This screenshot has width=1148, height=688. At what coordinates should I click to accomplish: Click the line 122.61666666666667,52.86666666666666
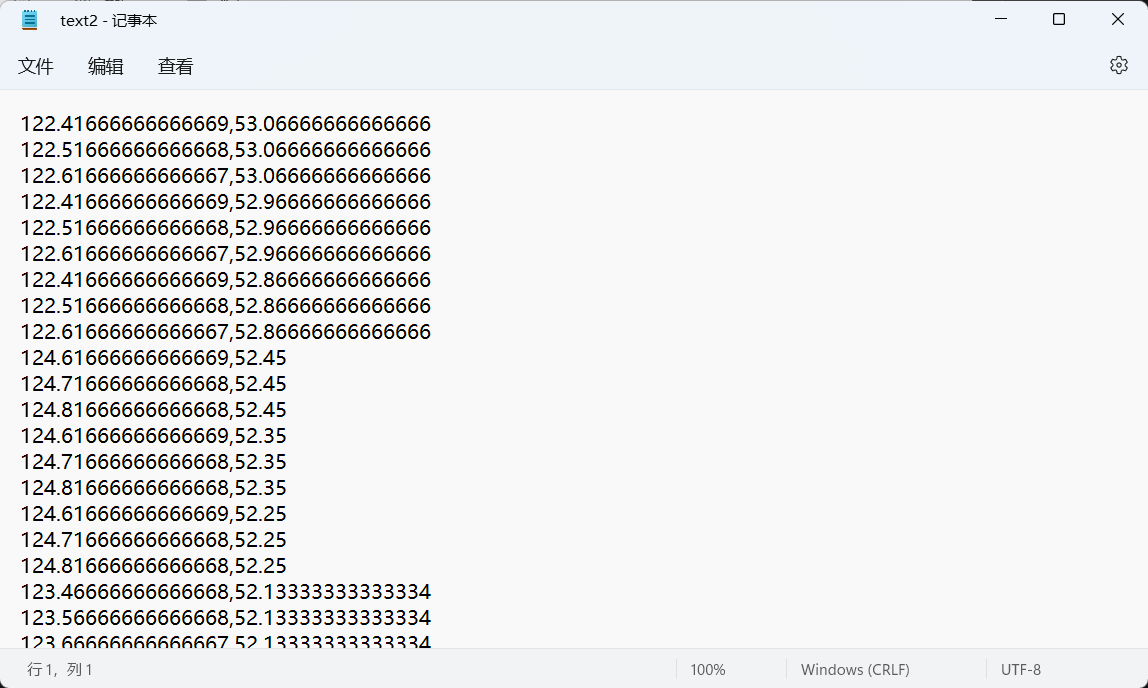coord(226,332)
